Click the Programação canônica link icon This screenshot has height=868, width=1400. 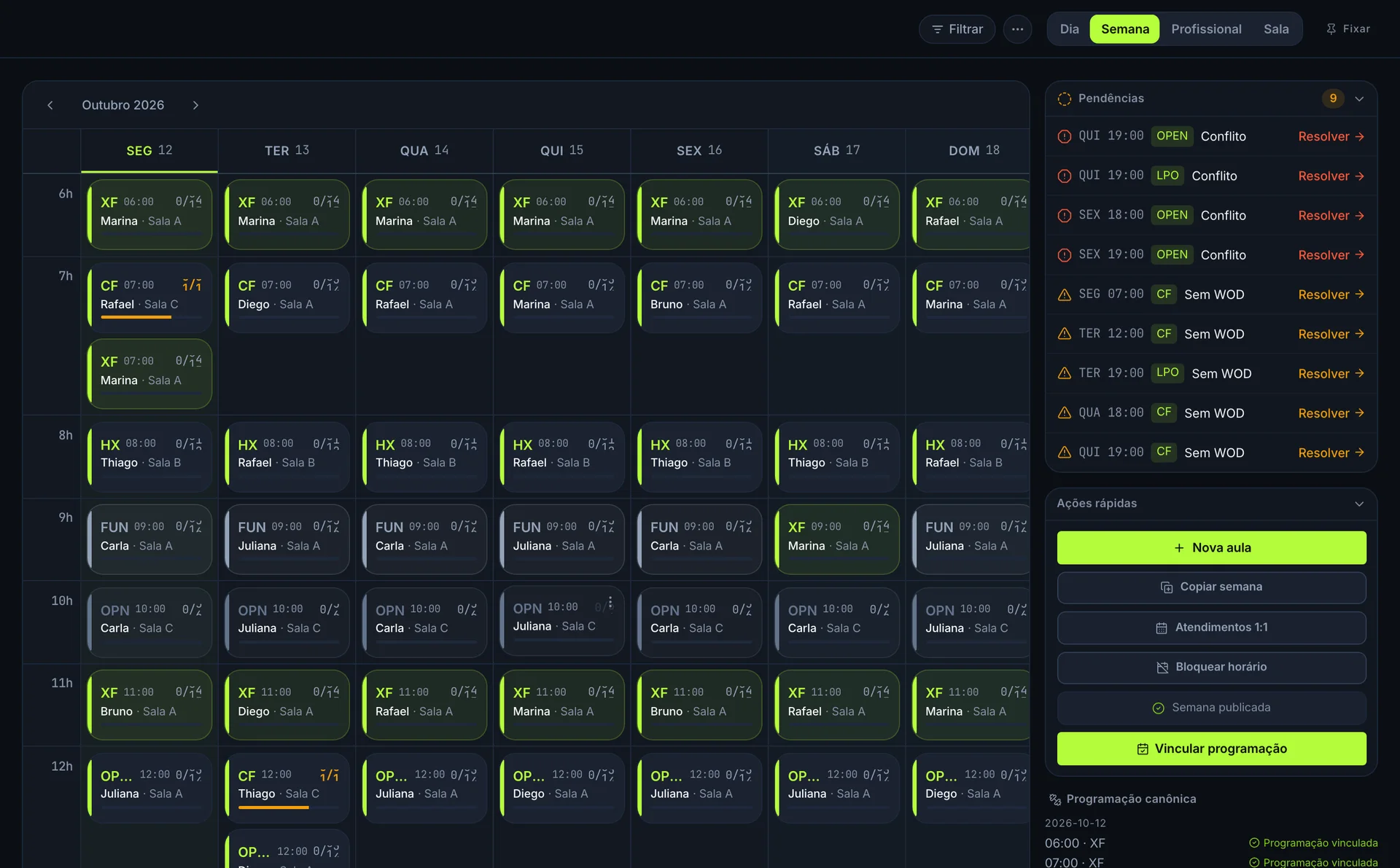point(1054,799)
